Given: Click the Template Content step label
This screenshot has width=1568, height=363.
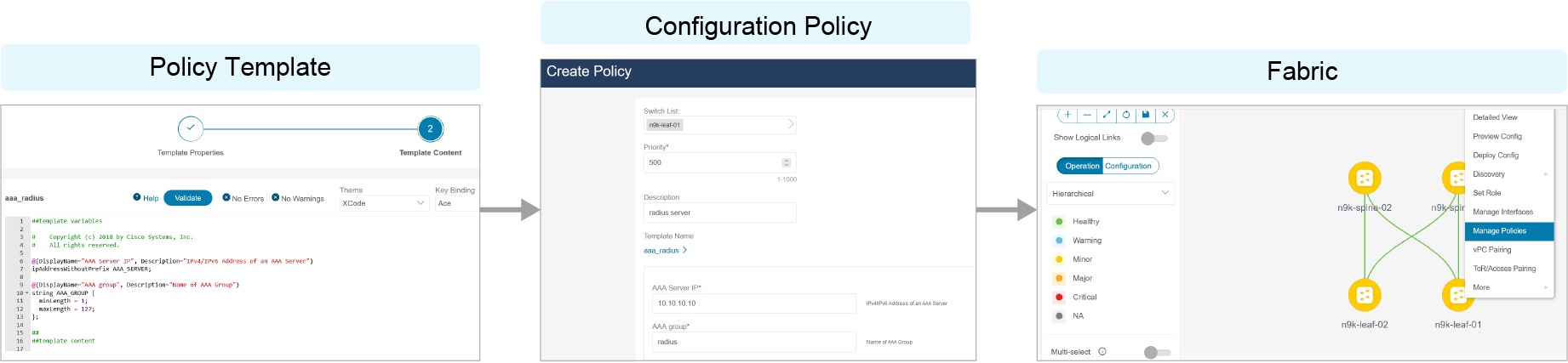Looking at the screenshot, I should click(x=431, y=153).
